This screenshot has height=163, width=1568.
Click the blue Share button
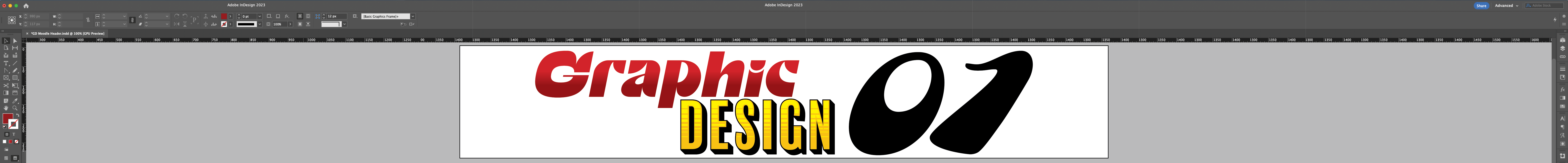click(x=1481, y=5)
